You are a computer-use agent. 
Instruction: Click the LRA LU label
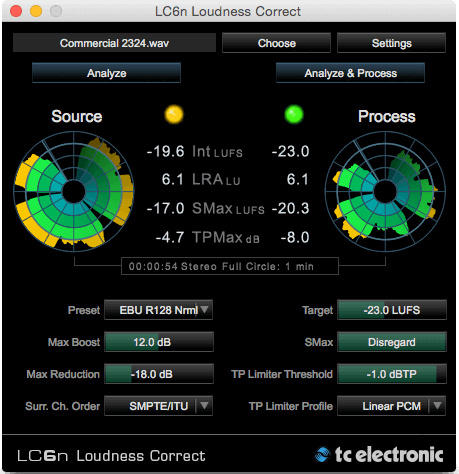click(x=216, y=180)
